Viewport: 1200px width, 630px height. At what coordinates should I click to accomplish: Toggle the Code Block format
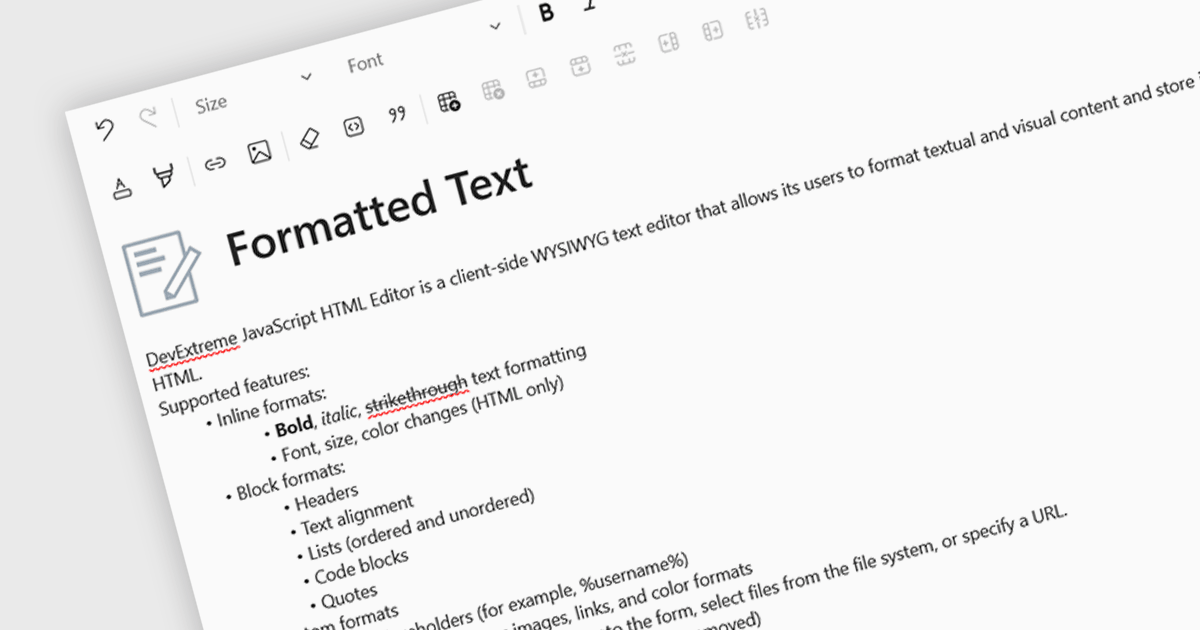click(352, 126)
